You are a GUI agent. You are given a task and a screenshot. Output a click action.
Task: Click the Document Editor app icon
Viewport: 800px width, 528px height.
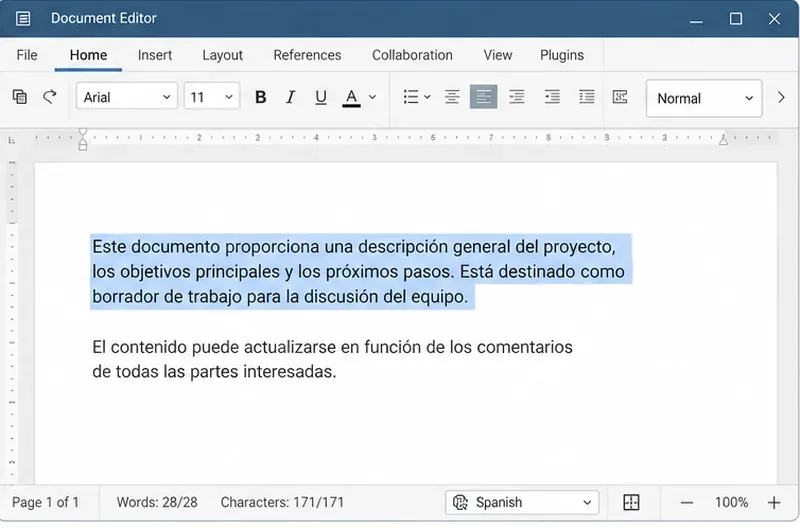point(23,19)
